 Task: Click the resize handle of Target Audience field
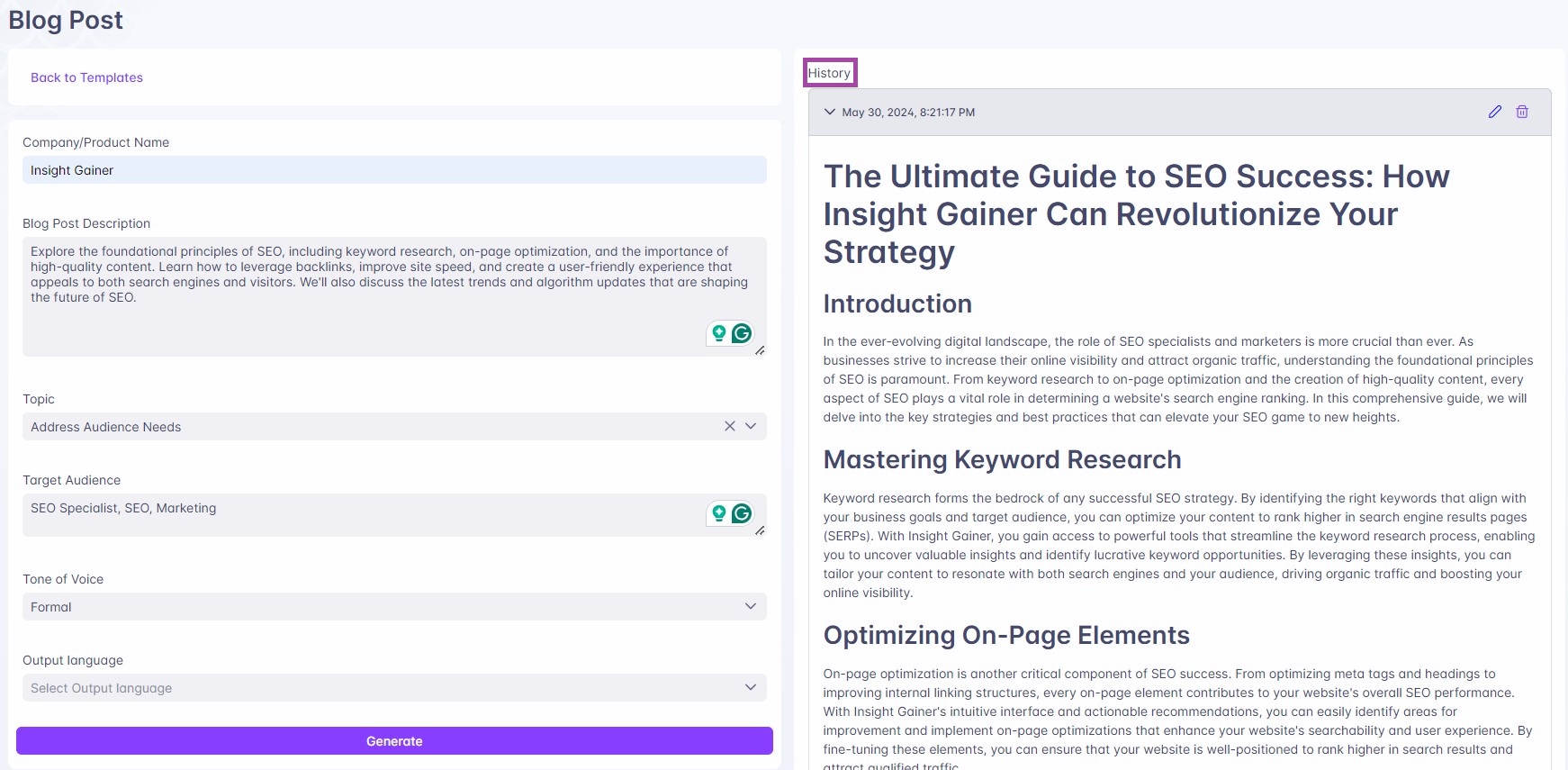click(761, 530)
